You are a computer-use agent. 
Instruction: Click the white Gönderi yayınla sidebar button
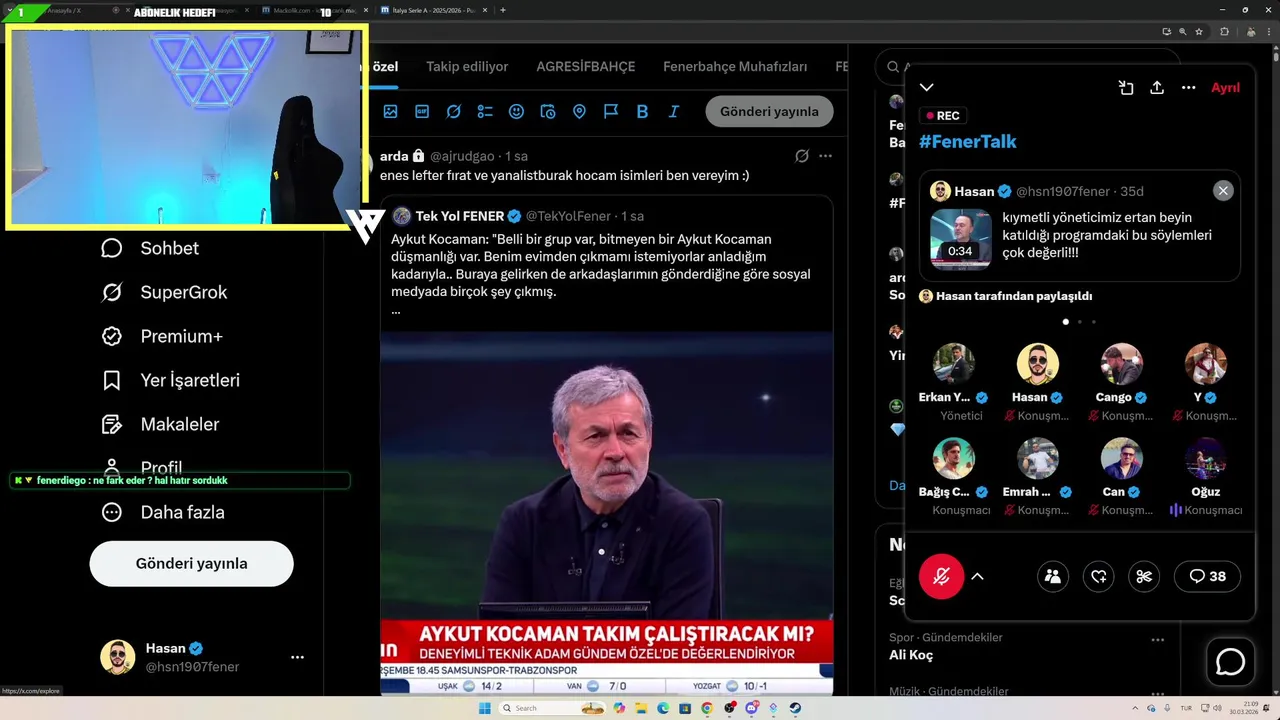(x=191, y=563)
